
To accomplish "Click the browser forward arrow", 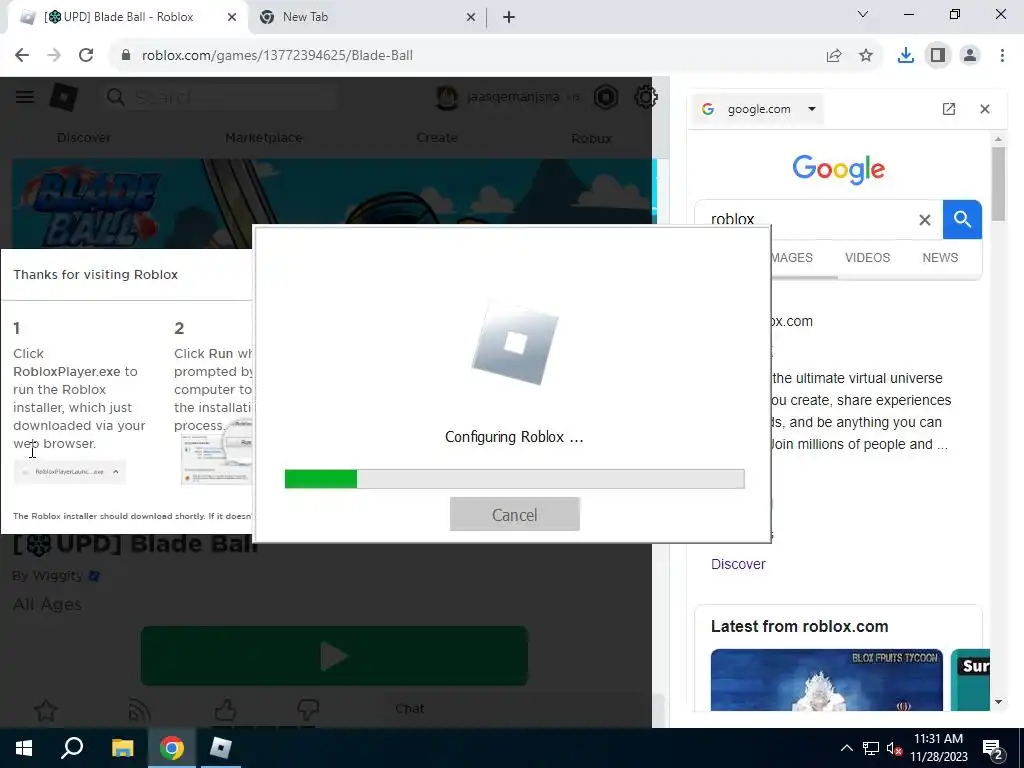I will [54, 56].
